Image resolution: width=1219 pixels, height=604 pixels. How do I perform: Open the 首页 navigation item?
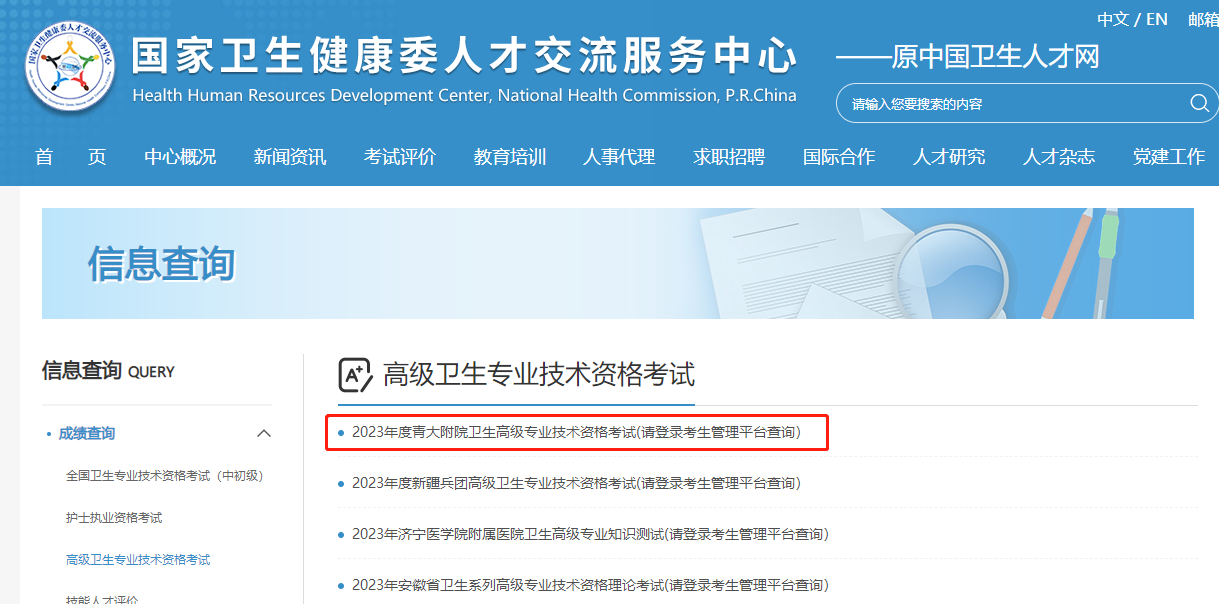[x=70, y=157]
